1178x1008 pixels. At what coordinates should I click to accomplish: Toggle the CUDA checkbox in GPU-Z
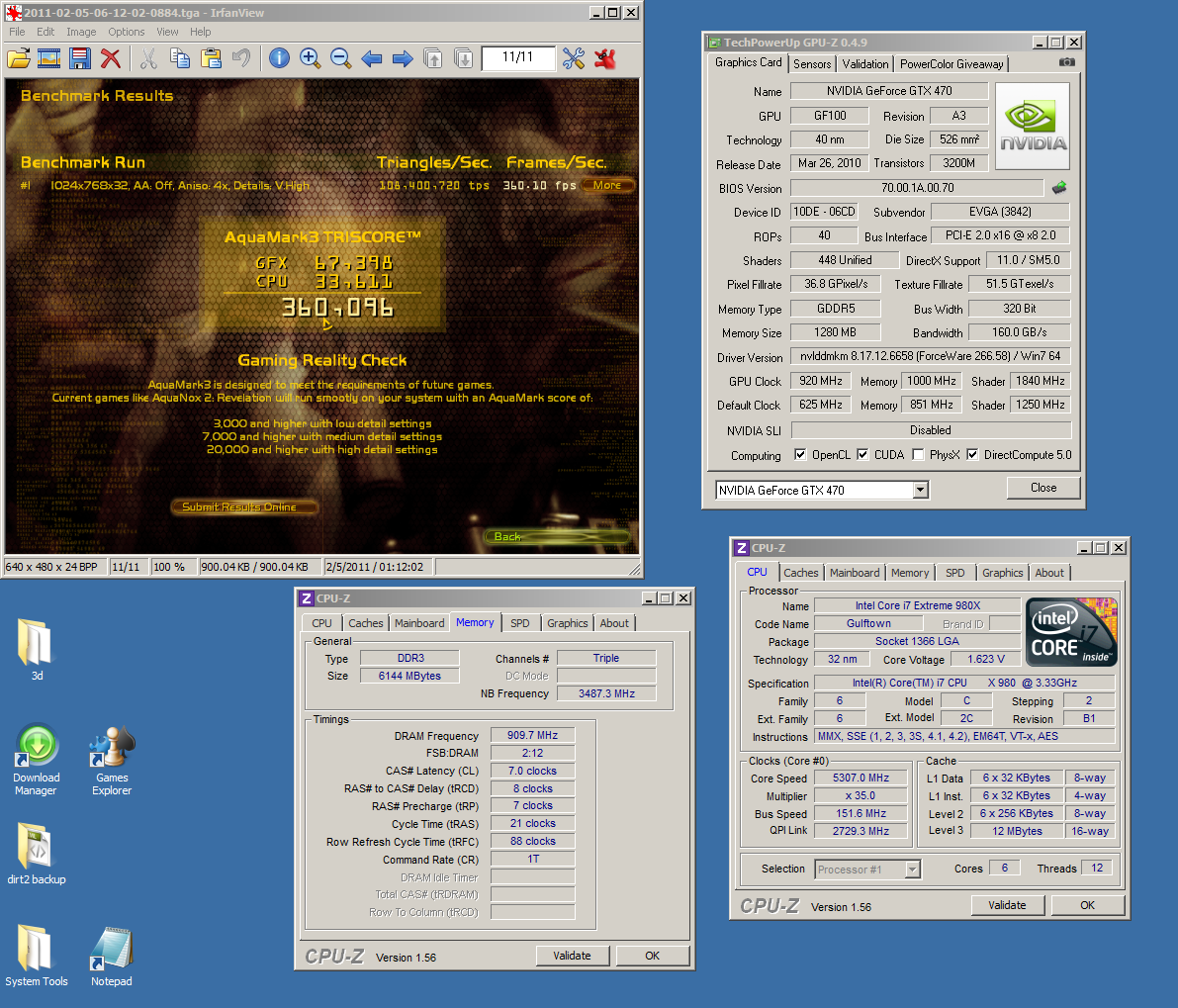862,454
